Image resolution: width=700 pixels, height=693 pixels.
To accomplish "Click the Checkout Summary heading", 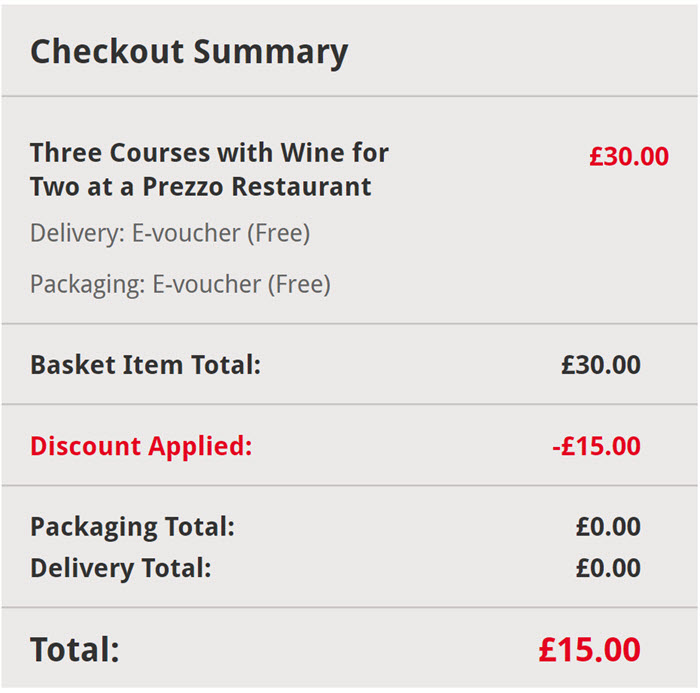I will click(x=189, y=53).
